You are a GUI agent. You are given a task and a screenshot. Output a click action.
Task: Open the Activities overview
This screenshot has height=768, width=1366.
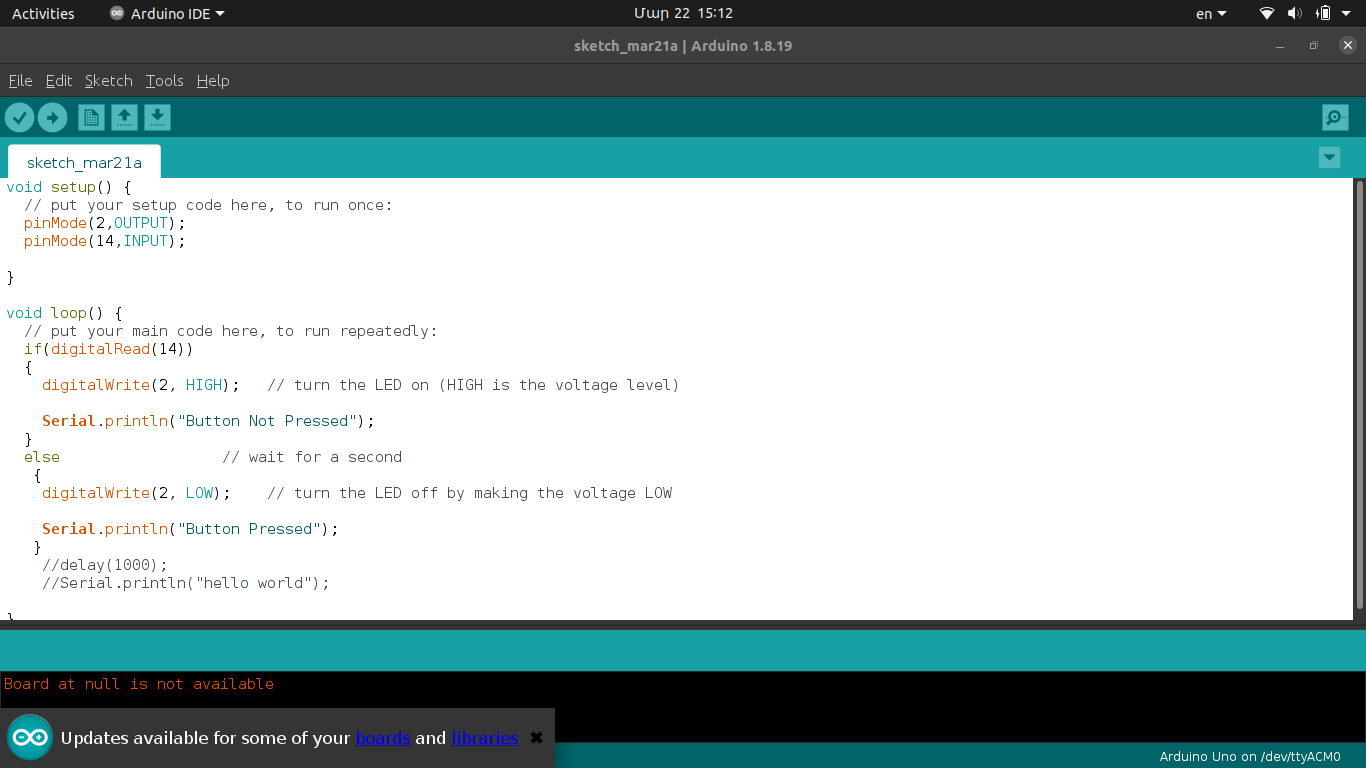coord(43,14)
